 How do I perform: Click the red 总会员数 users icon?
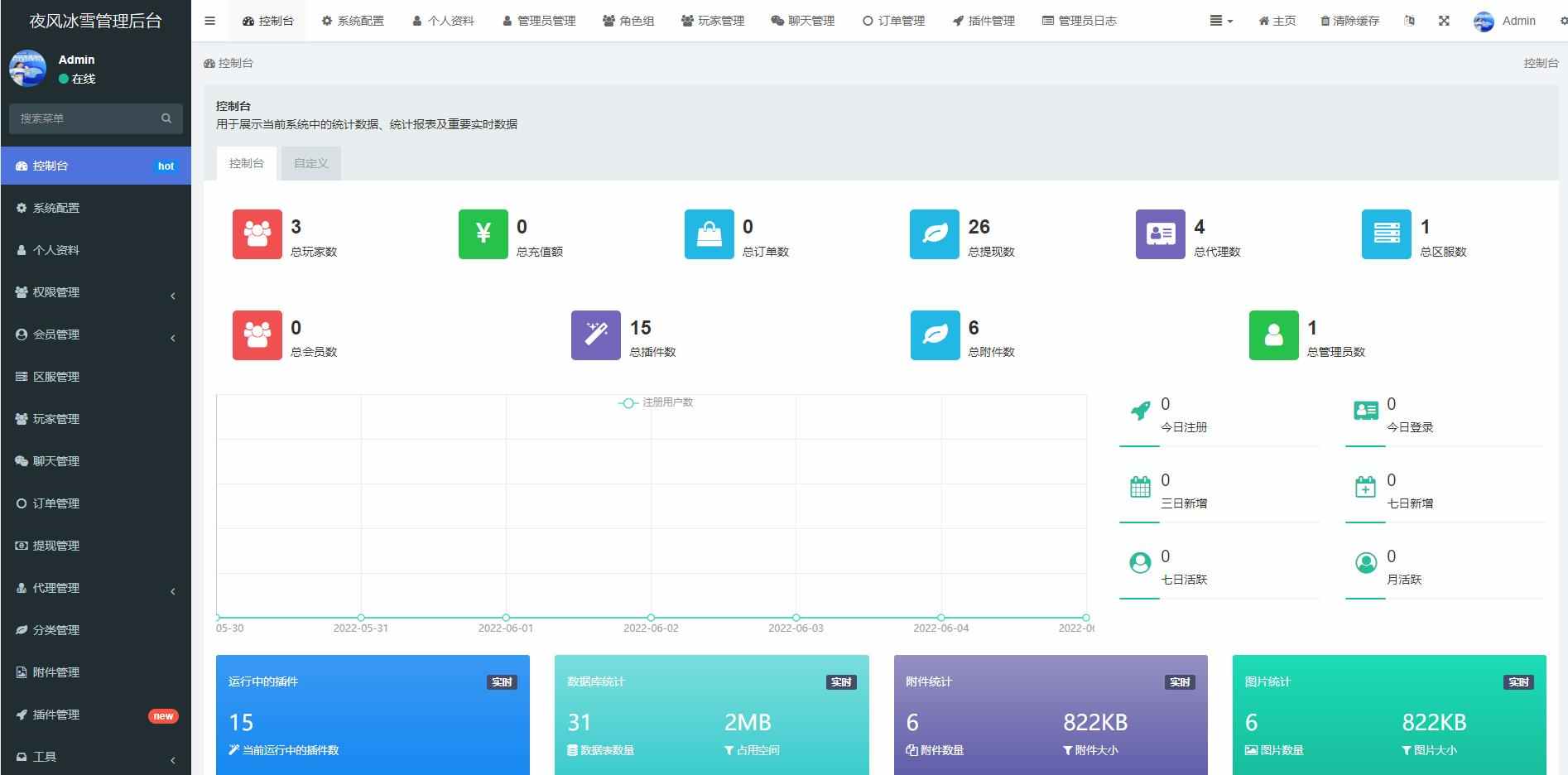pos(257,335)
